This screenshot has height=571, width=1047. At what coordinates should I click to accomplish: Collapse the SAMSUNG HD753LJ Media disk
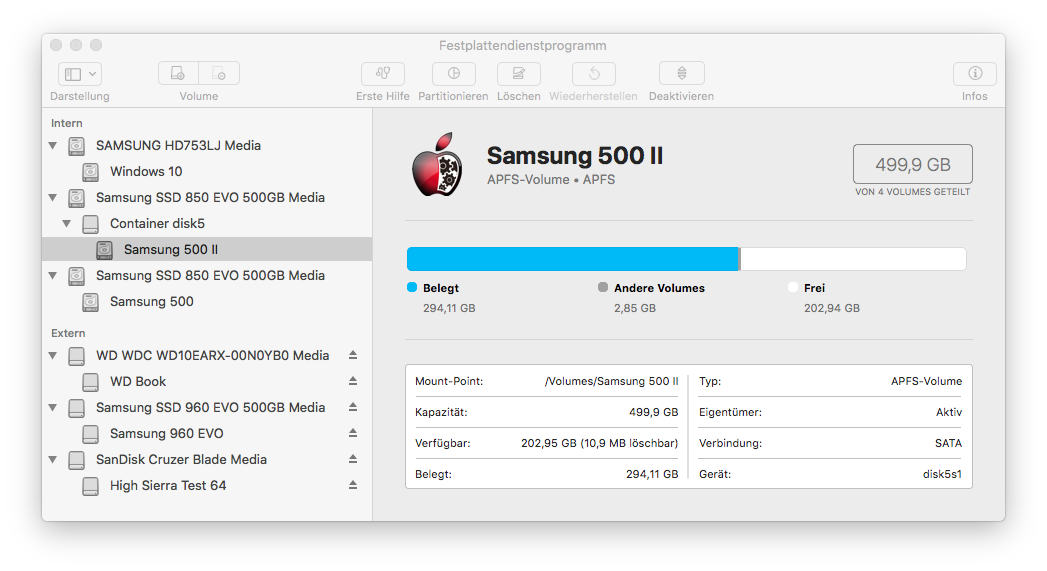click(x=53, y=146)
